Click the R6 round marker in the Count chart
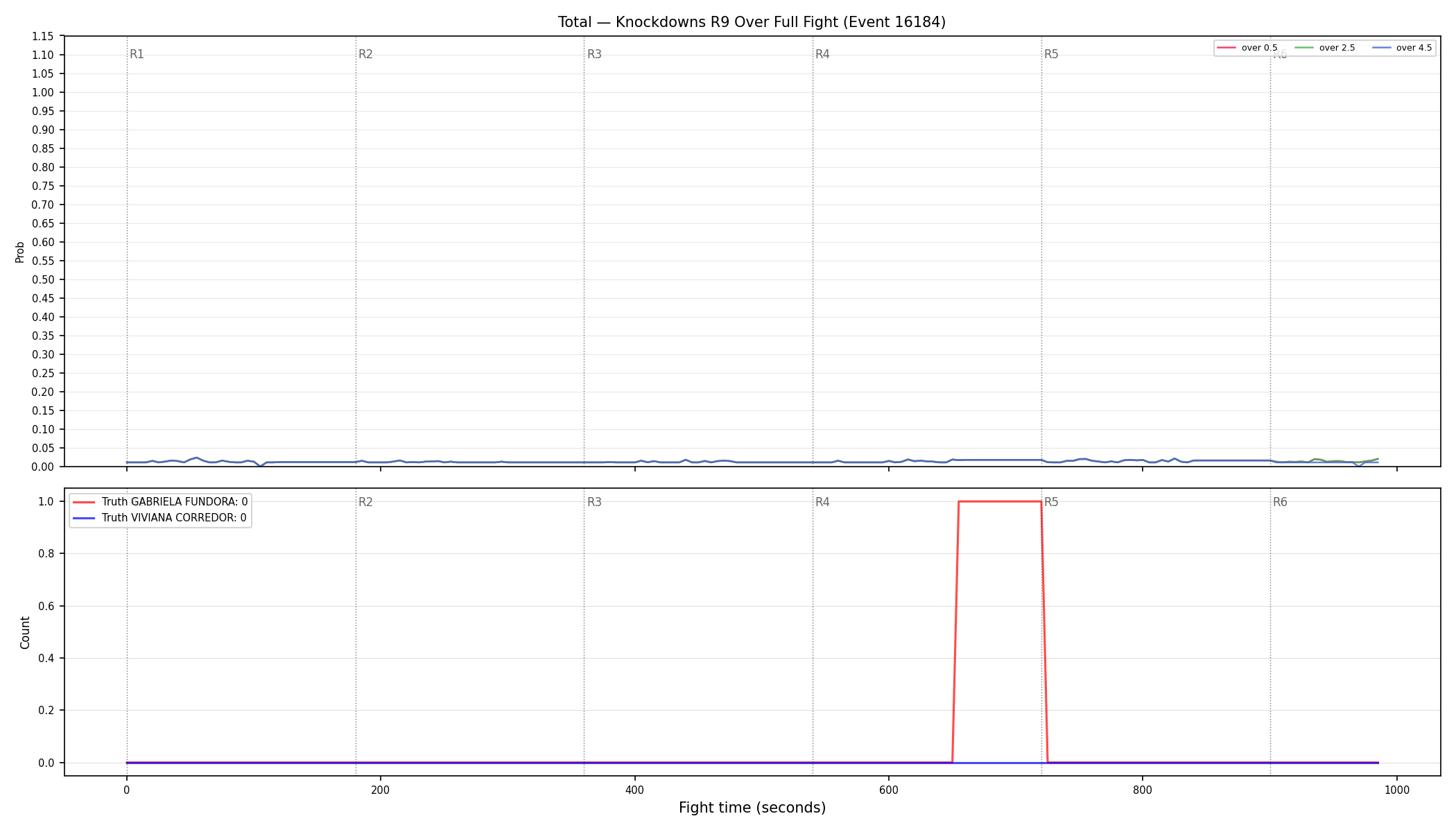The image size is (1456, 832). point(1280,503)
